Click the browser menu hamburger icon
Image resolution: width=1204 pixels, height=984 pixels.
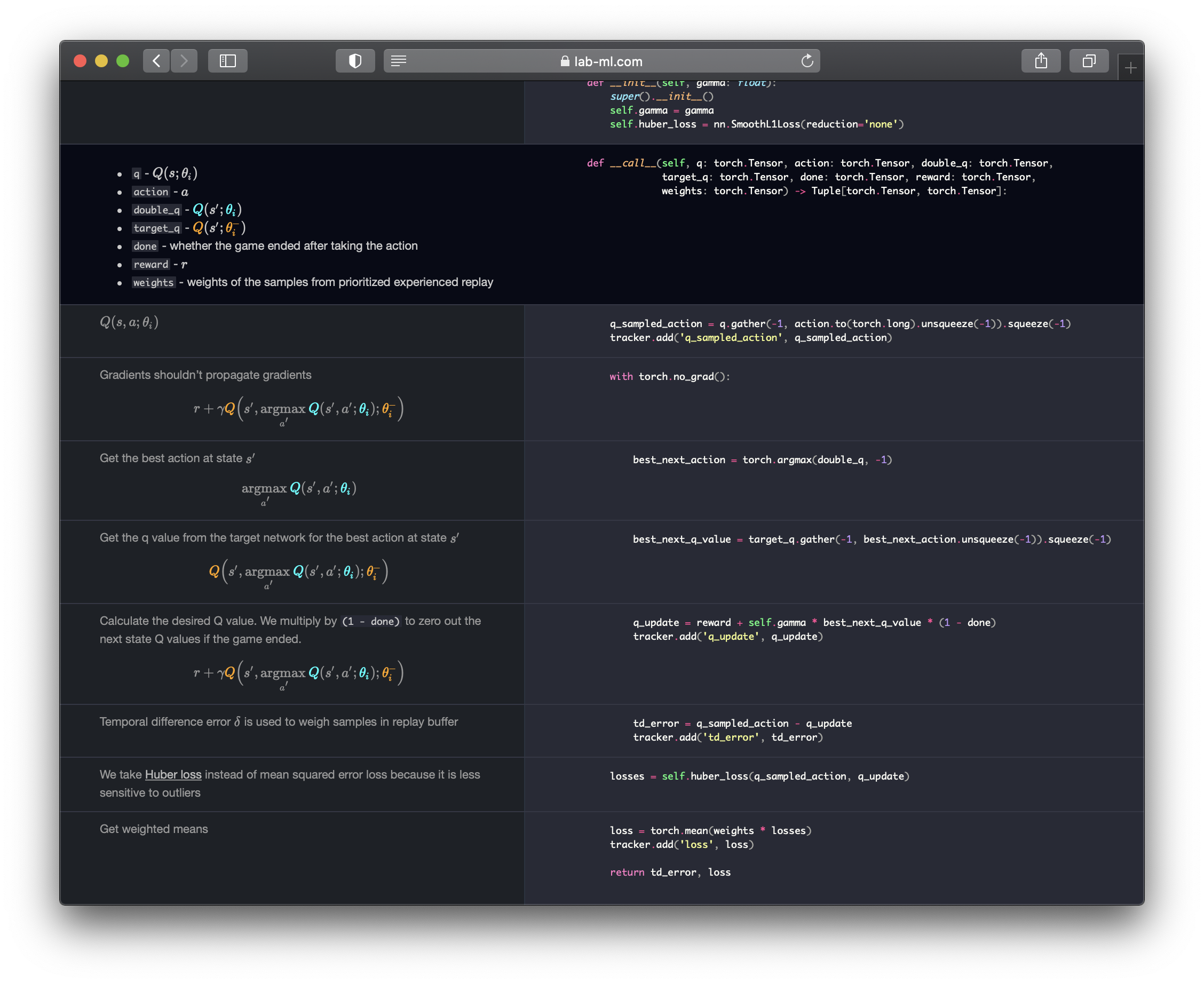pyautogui.click(x=398, y=60)
